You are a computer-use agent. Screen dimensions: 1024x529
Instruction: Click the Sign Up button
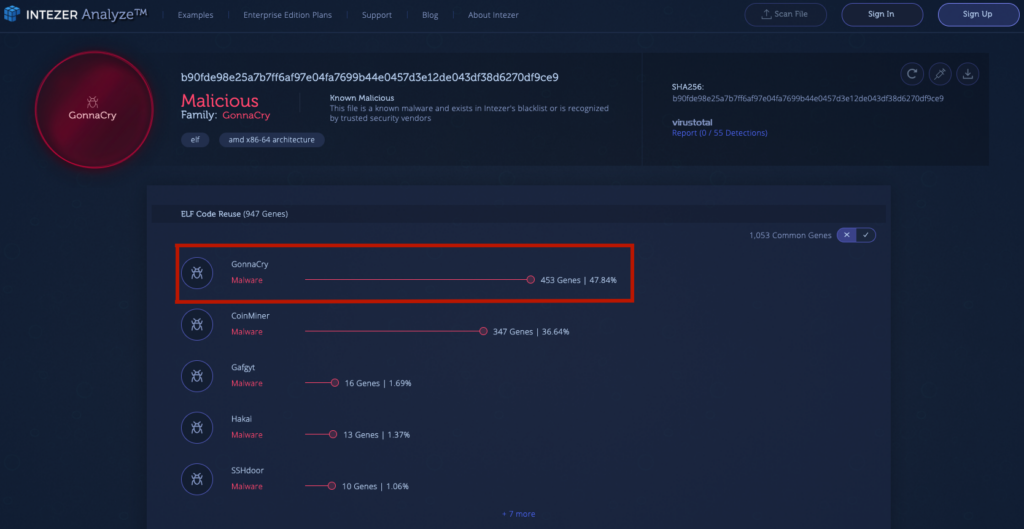point(978,14)
